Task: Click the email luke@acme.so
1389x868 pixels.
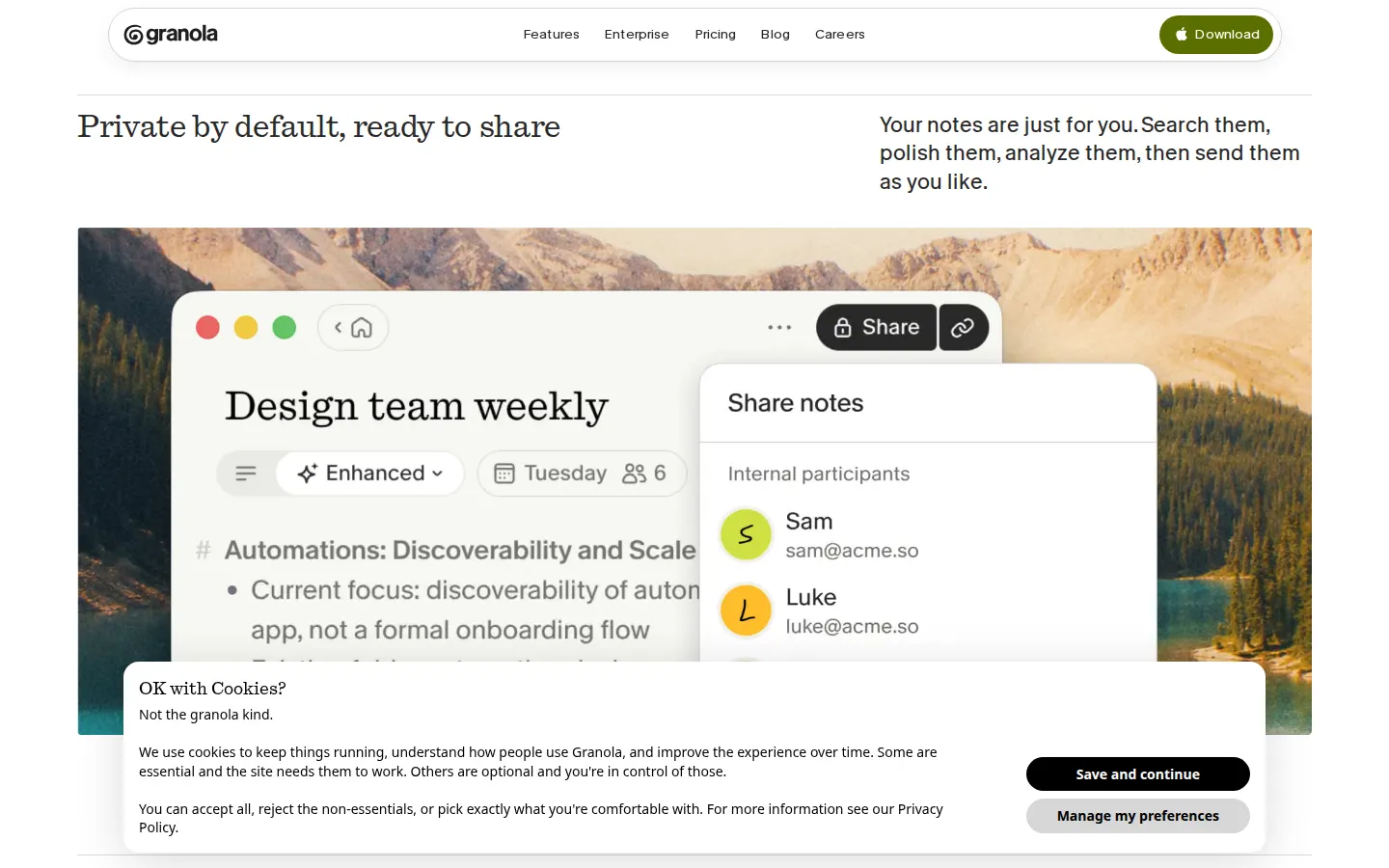Action: [852, 627]
